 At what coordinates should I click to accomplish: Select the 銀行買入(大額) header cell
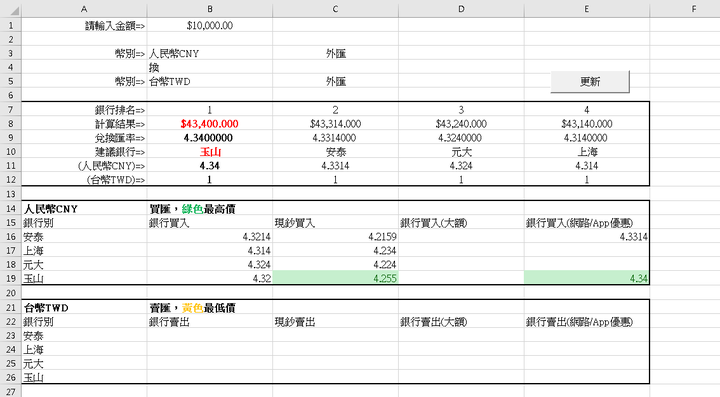coord(461,223)
